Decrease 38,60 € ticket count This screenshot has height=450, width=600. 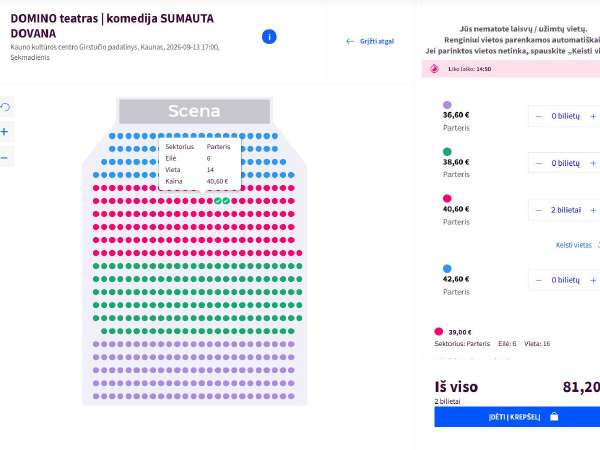539,163
